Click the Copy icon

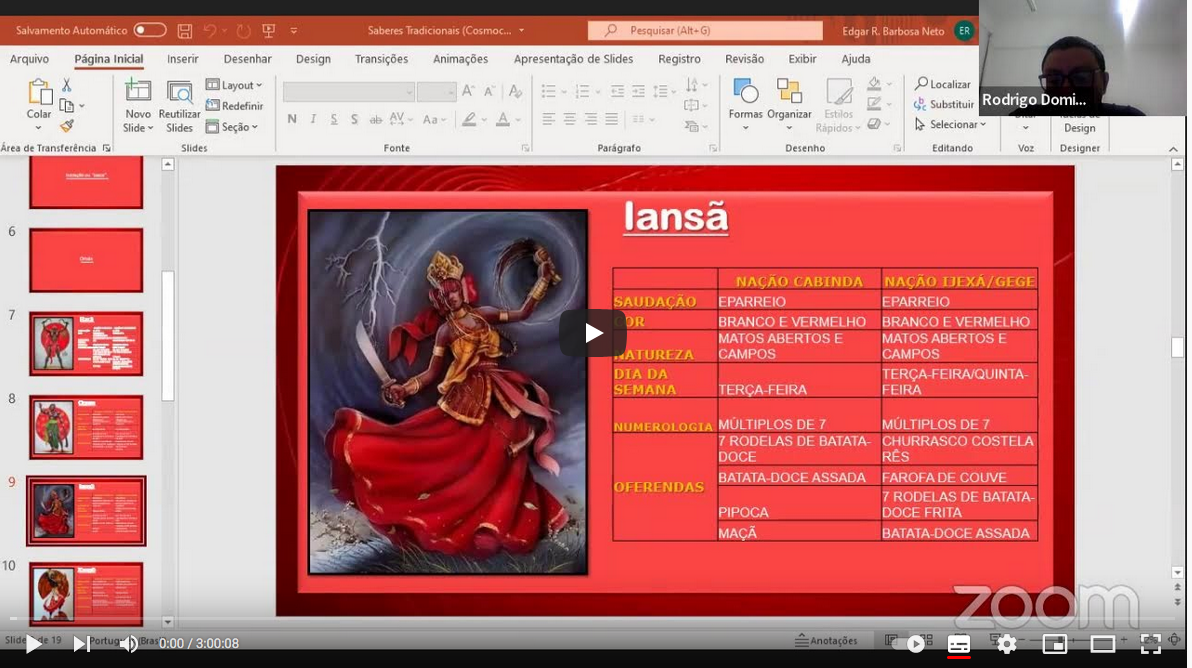tap(67, 106)
